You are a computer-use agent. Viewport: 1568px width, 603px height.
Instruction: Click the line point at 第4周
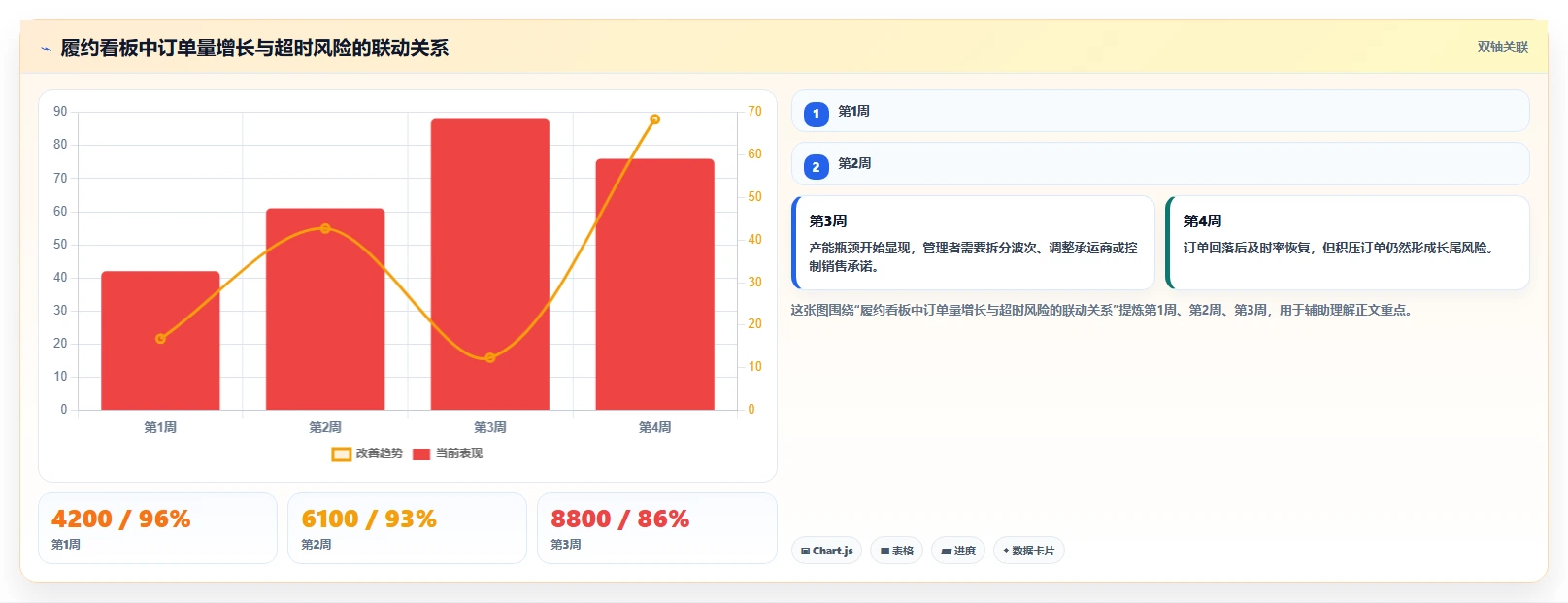pyautogui.click(x=655, y=119)
